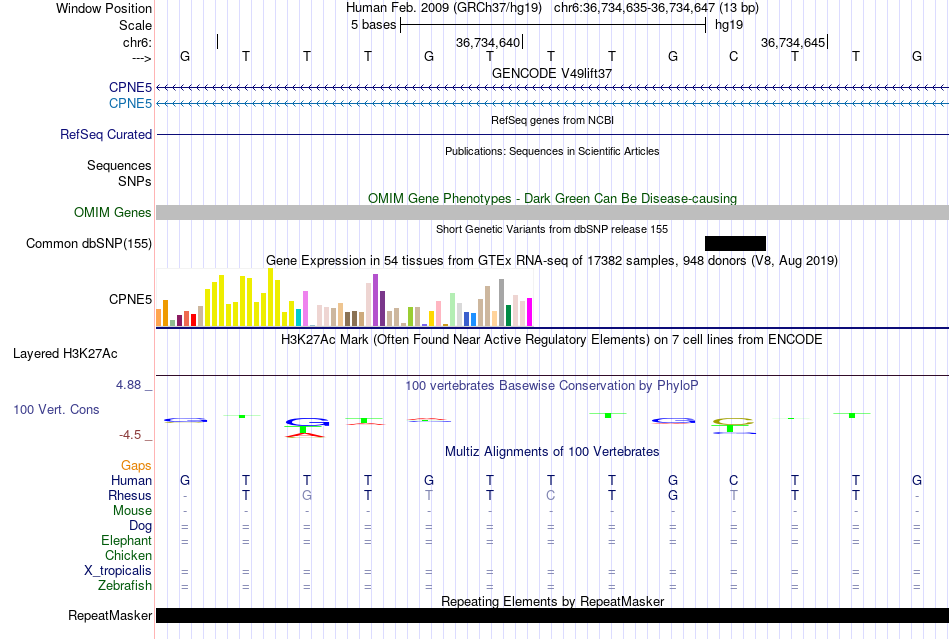Click the H3K27Ac Mark track title
Screen dimensions: 950x639
click(x=552, y=339)
